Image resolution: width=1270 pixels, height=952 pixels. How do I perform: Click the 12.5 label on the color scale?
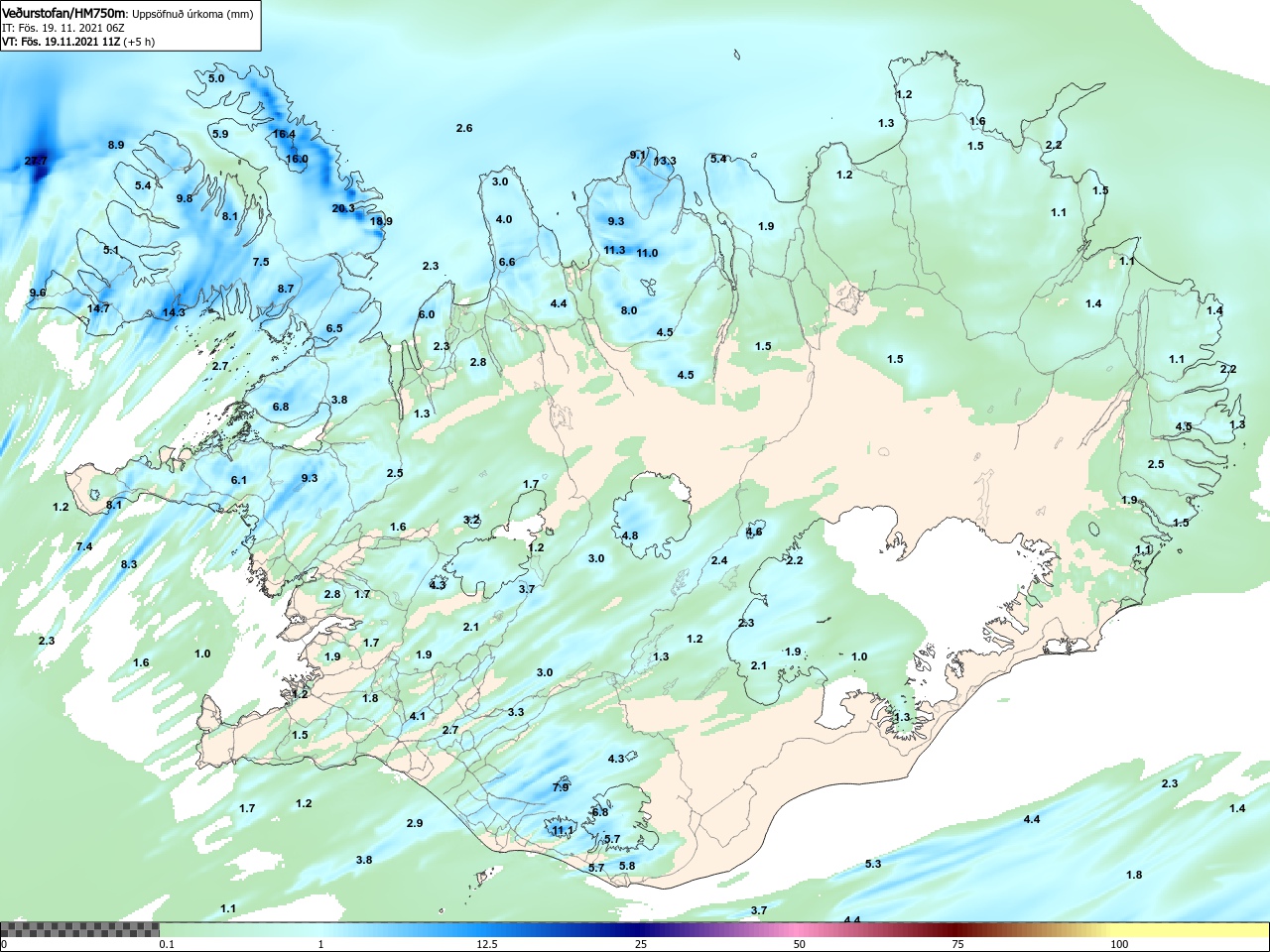[x=487, y=944]
